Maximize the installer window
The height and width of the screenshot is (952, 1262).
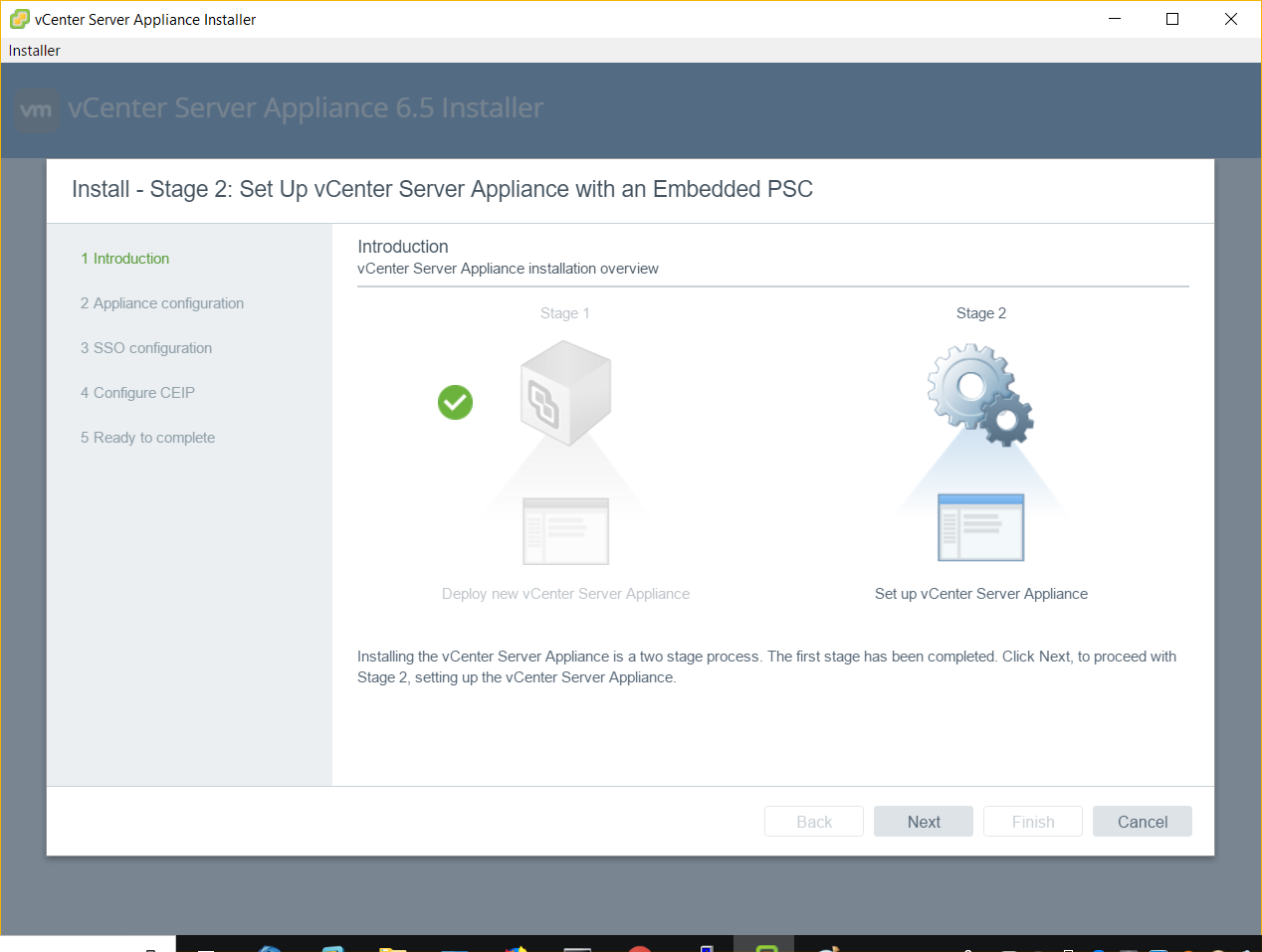1172,19
